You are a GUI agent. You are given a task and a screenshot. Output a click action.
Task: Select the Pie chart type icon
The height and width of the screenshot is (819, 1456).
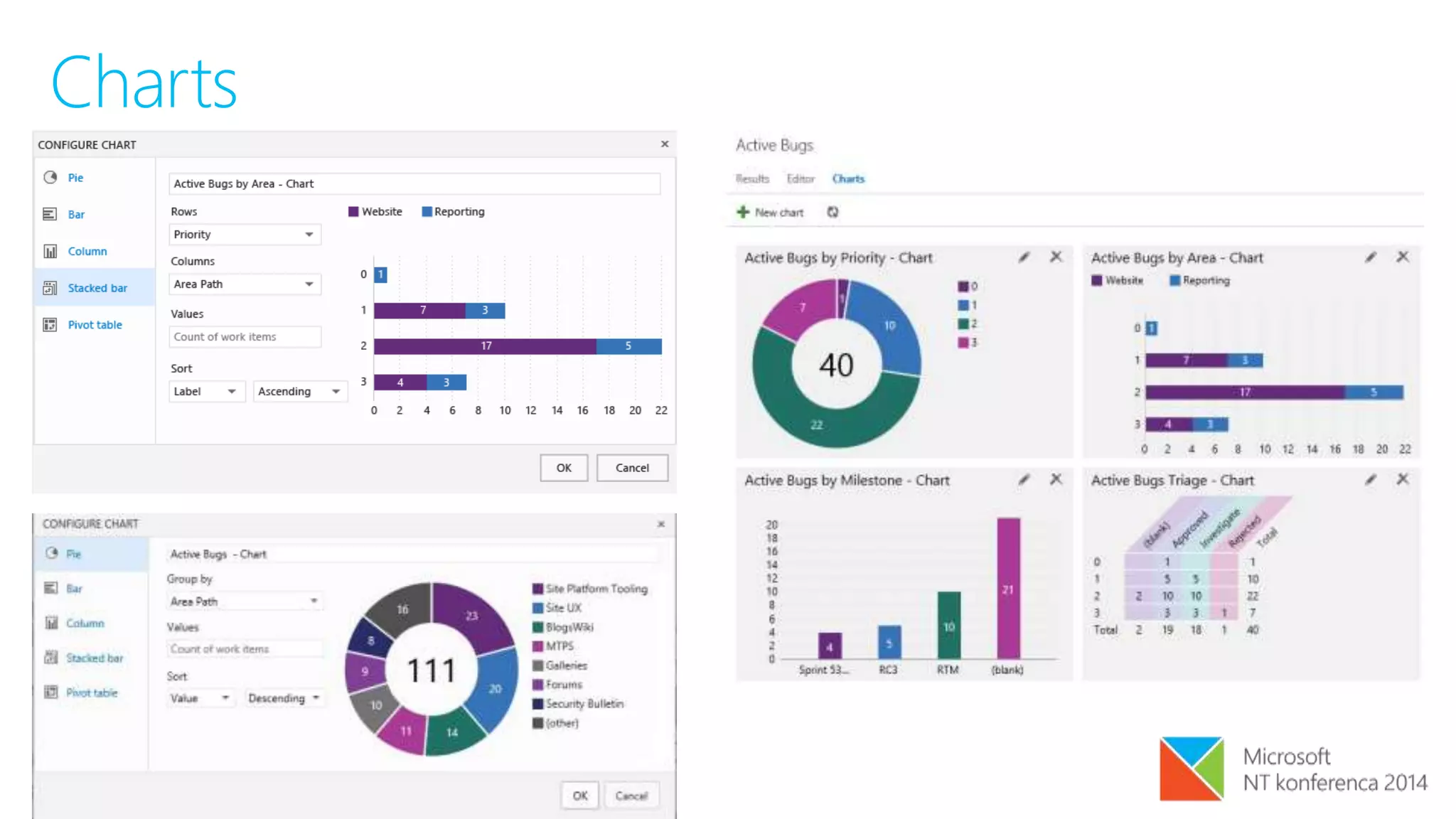coord(50,178)
